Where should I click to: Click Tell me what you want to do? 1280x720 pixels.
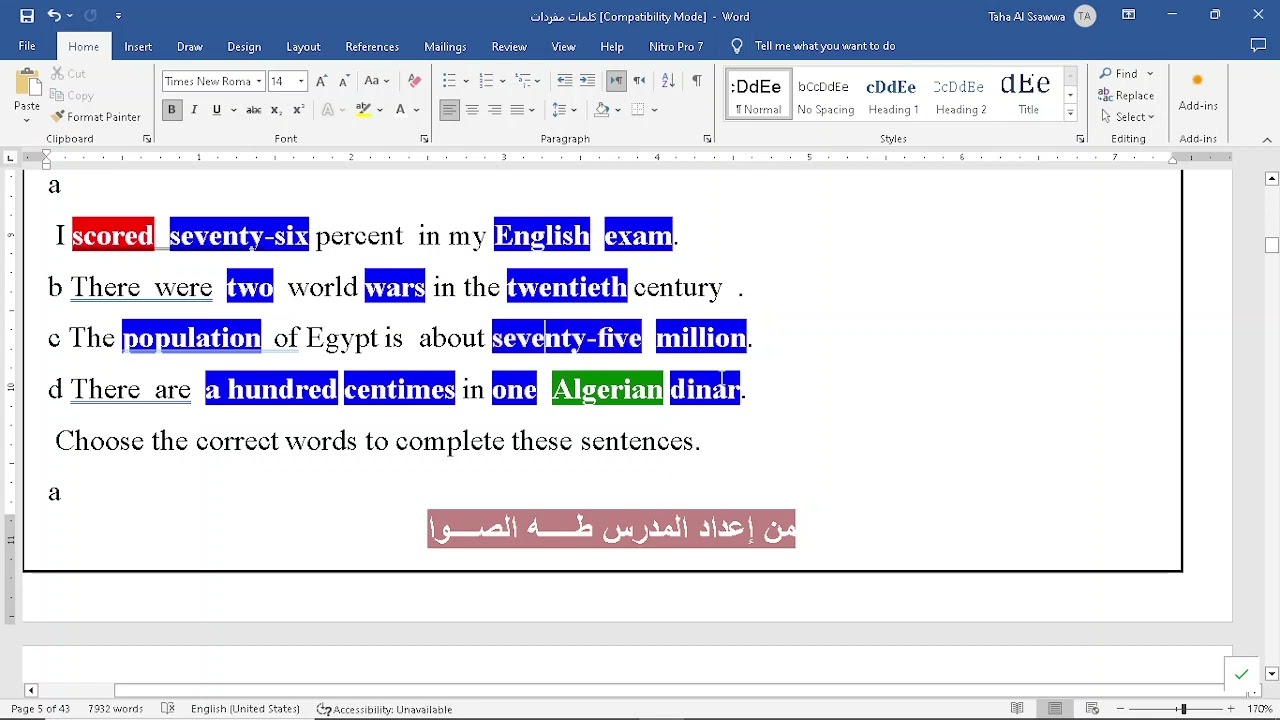[x=825, y=46]
